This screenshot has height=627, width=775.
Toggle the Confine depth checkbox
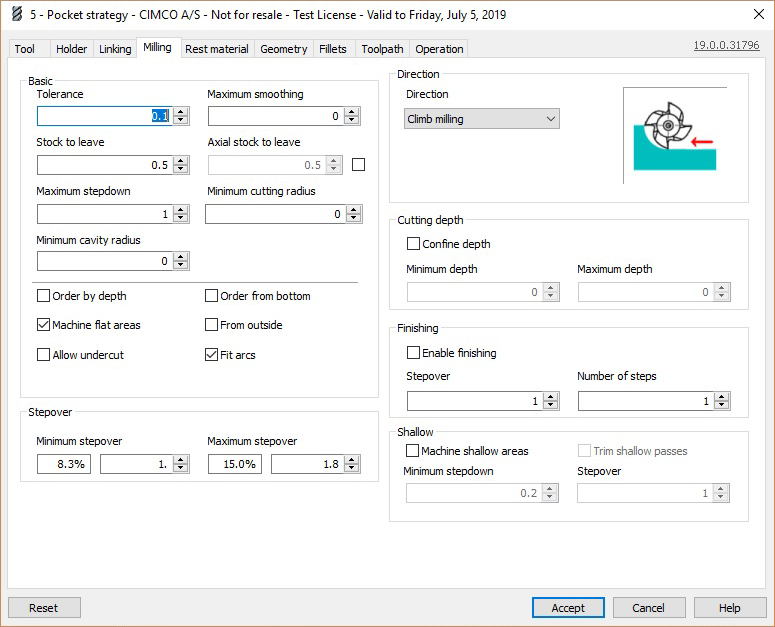tap(413, 244)
